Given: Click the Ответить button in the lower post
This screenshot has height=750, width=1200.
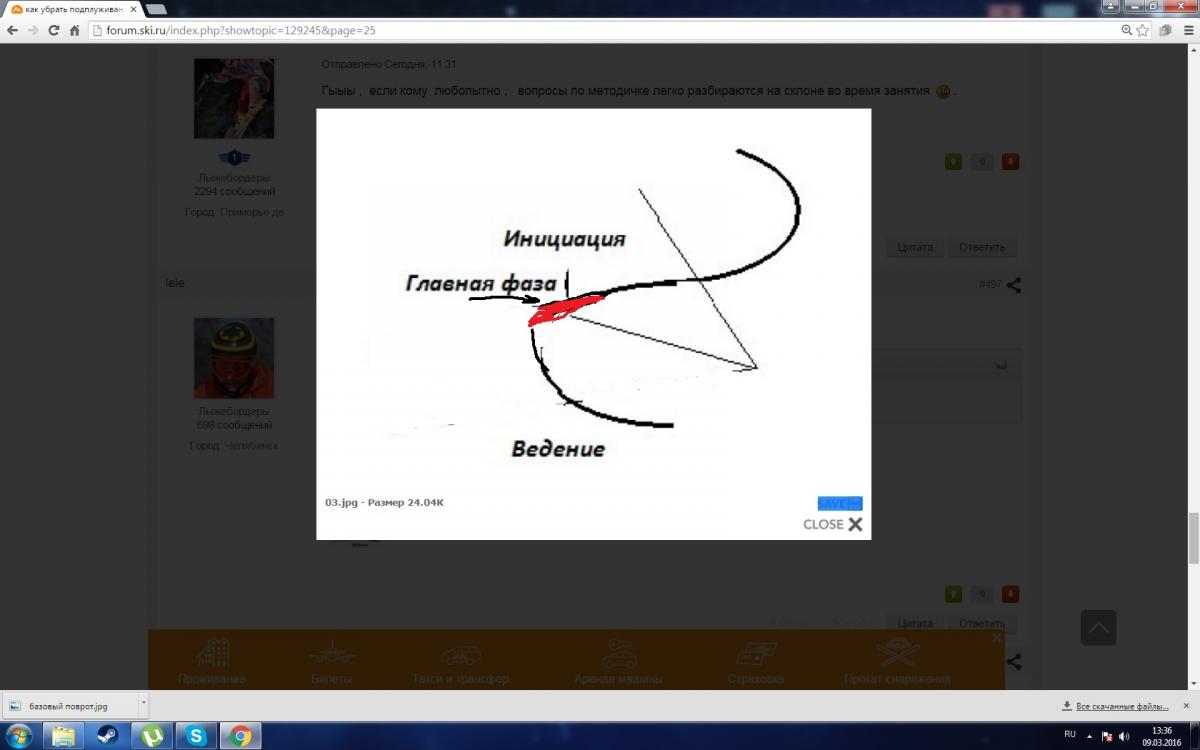Looking at the screenshot, I should pyautogui.click(x=982, y=623).
